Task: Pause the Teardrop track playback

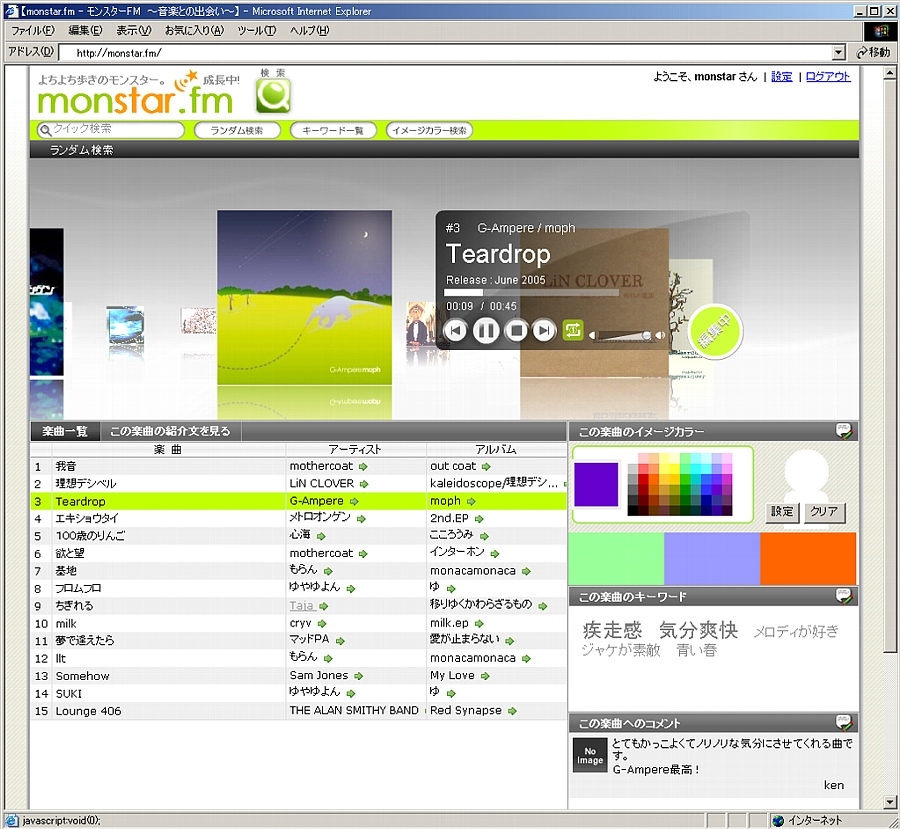Action: (x=486, y=331)
